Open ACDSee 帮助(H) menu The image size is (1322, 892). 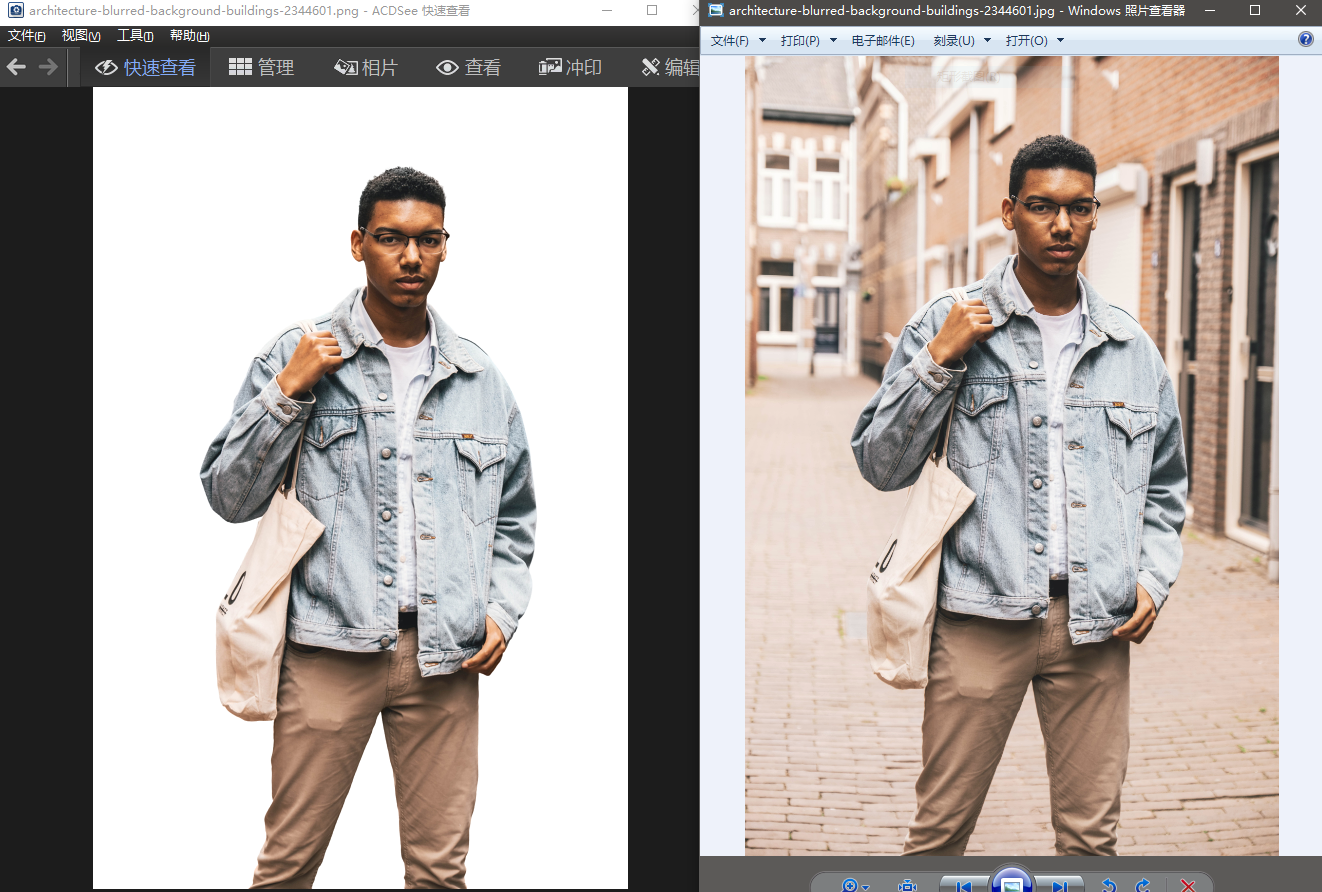(x=189, y=36)
